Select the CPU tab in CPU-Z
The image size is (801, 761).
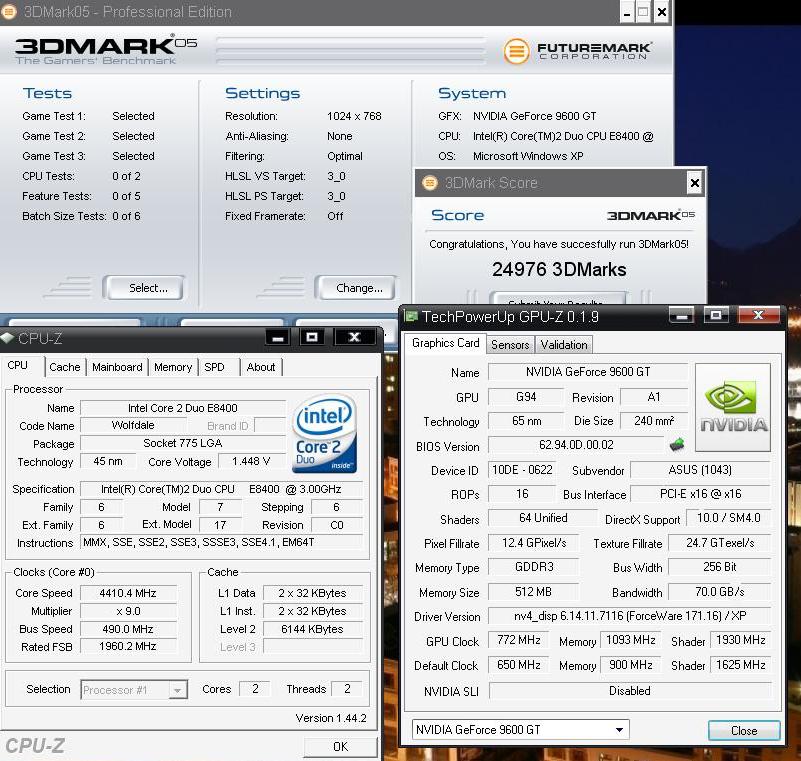17,366
